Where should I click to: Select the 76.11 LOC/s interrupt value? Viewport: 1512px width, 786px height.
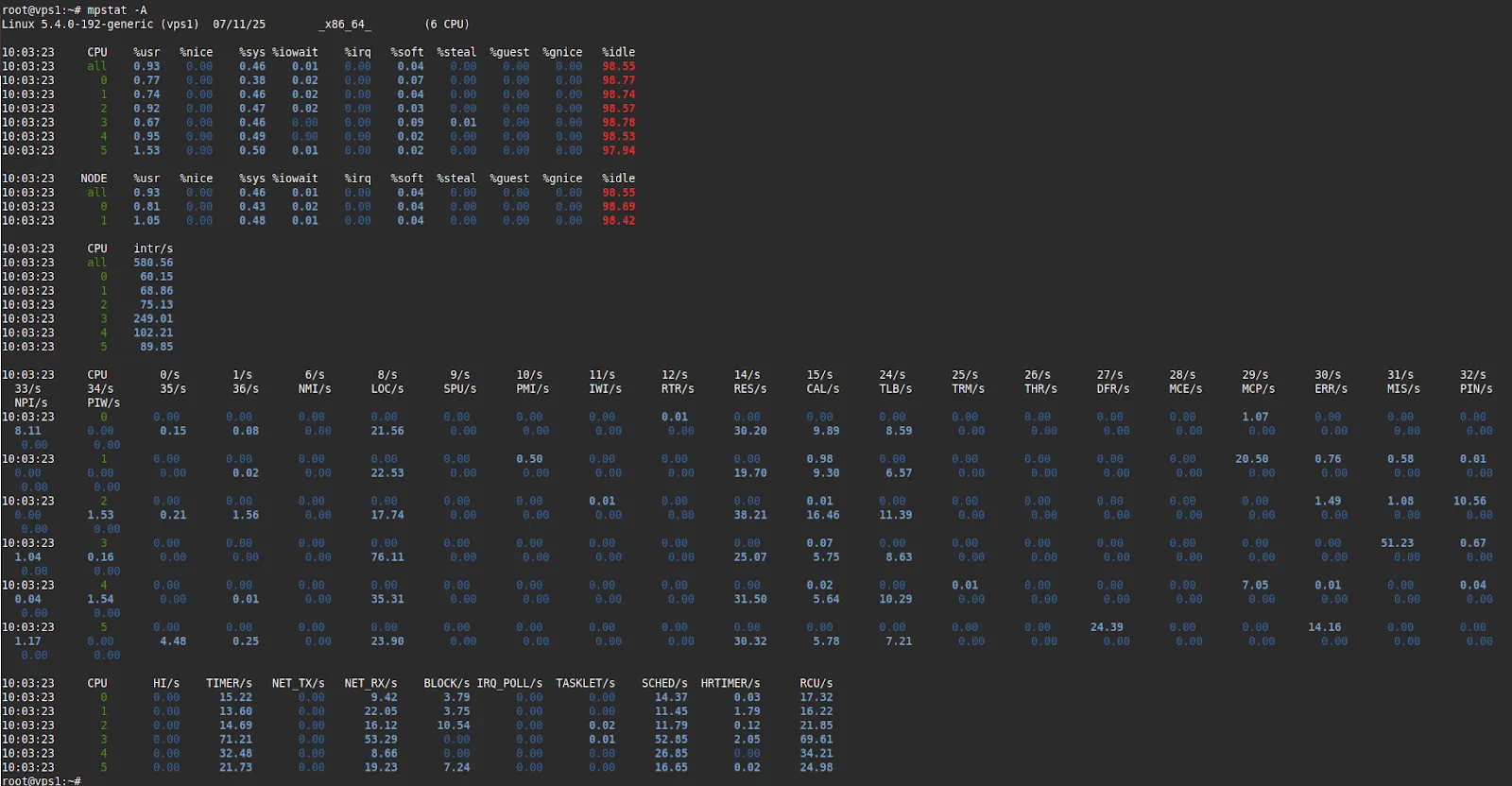pos(387,557)
